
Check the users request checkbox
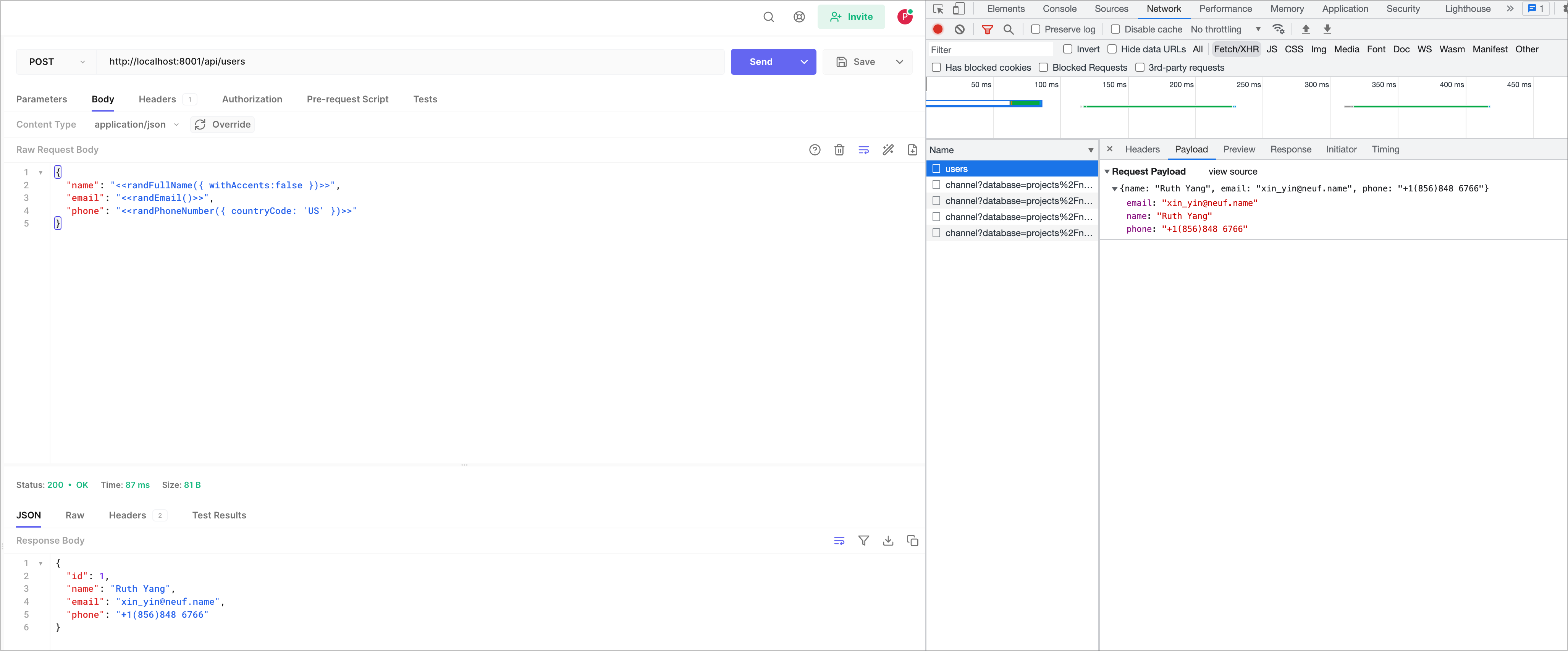(937, 169)
